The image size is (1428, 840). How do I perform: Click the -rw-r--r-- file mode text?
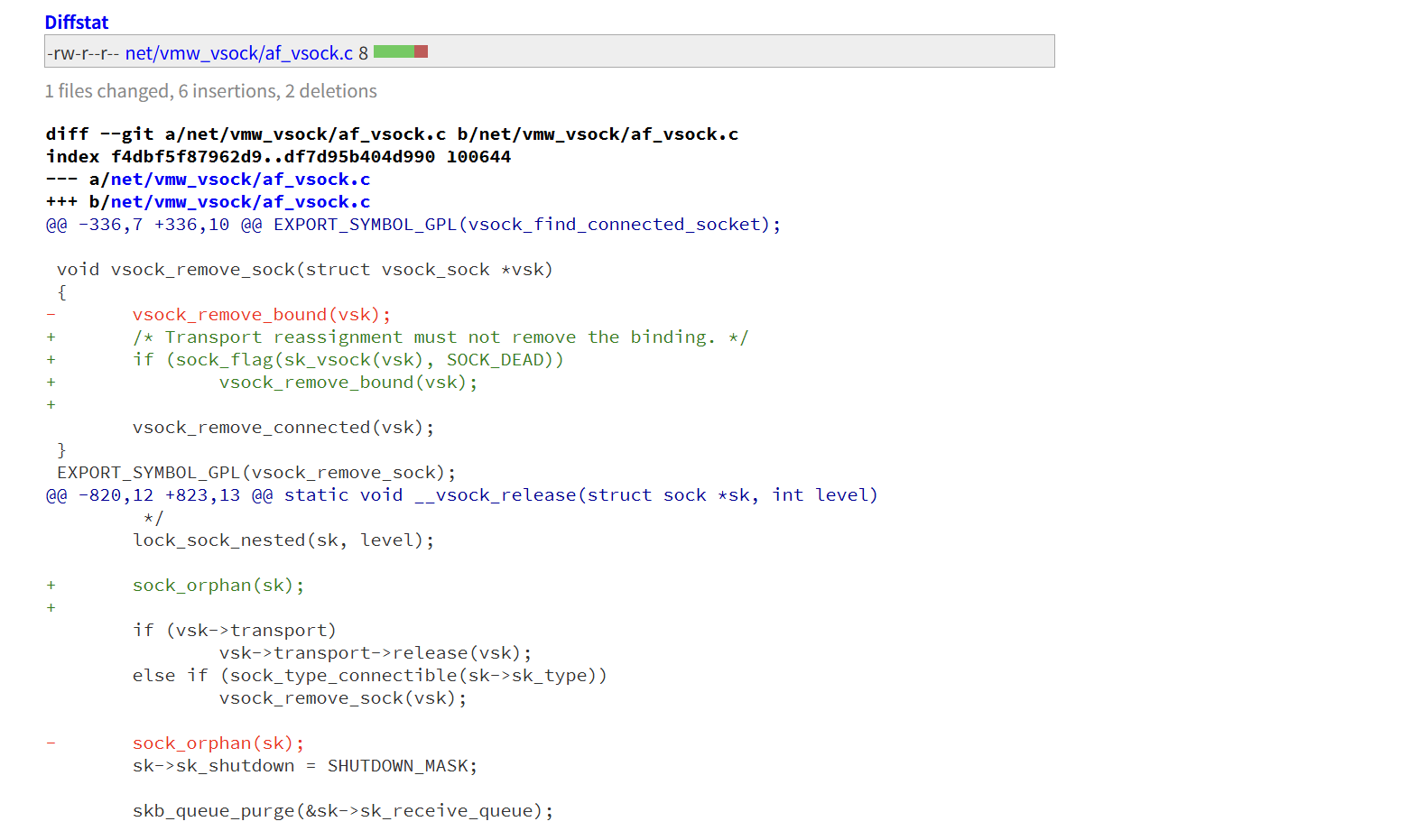coord(83,53)
